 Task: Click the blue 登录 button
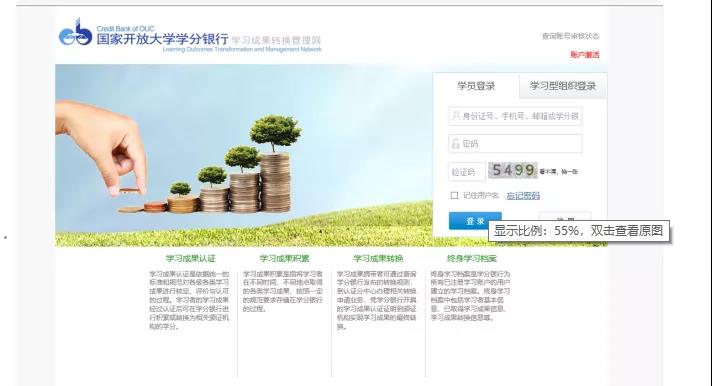475,221
